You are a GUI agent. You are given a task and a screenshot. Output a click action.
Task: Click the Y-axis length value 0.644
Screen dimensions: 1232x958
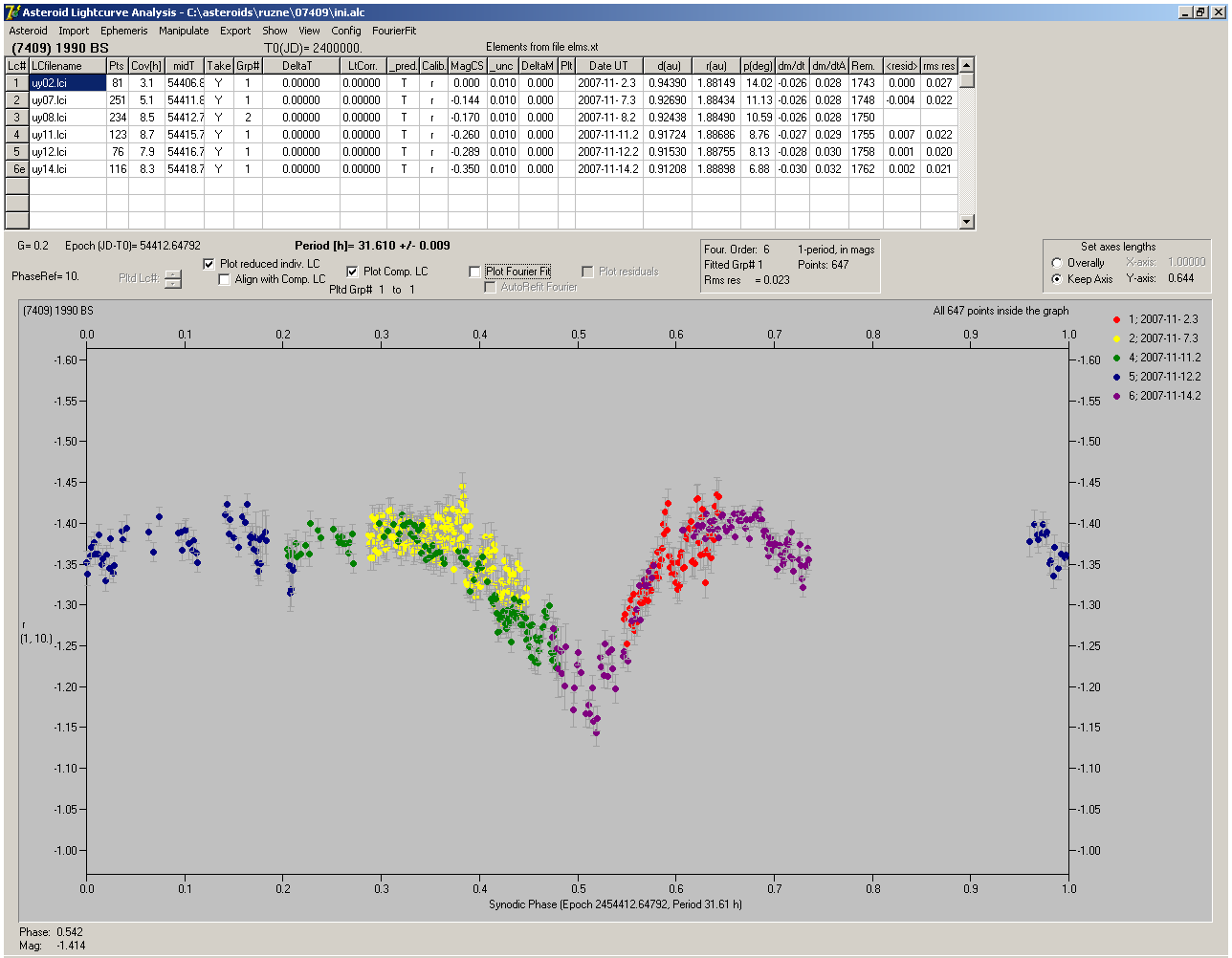[1180, 279]
